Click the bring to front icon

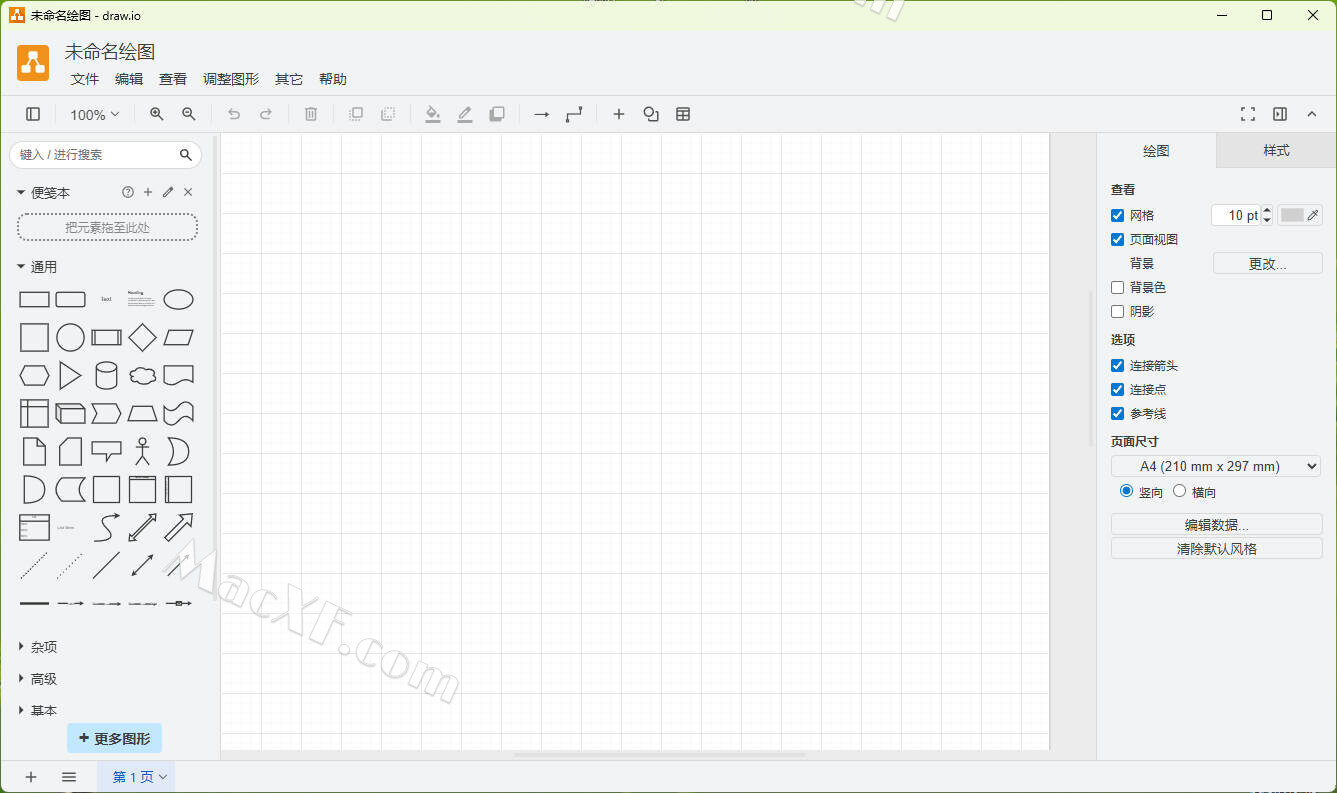coord(356,114)
